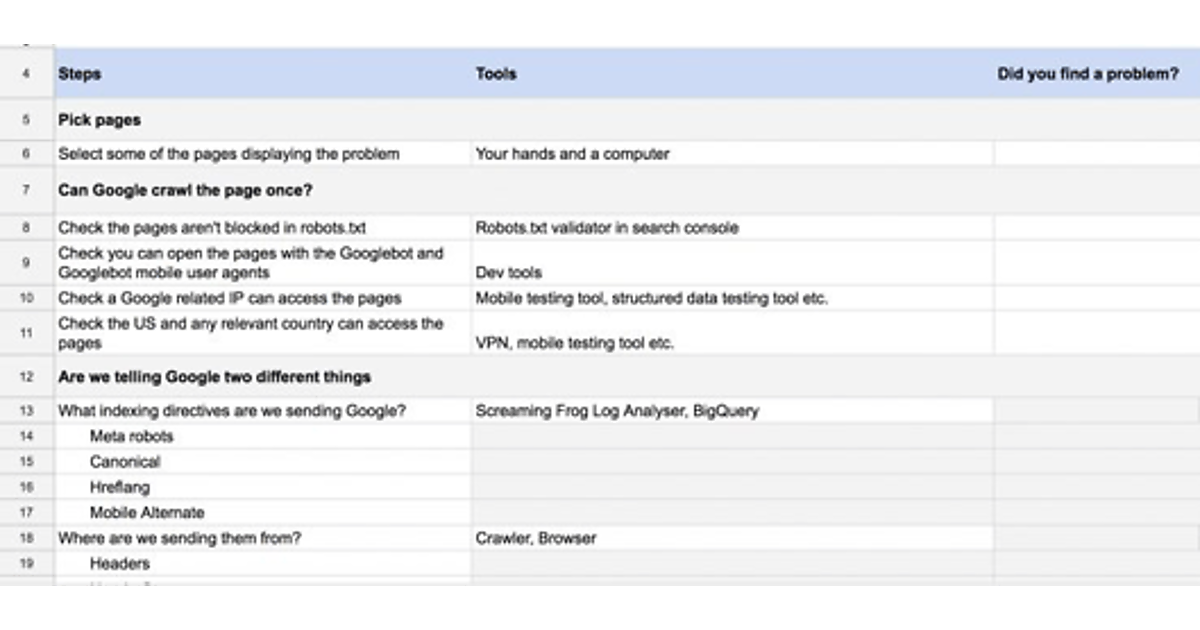Click 'Can Google crawl the page once?' cell

coord(185,190)
